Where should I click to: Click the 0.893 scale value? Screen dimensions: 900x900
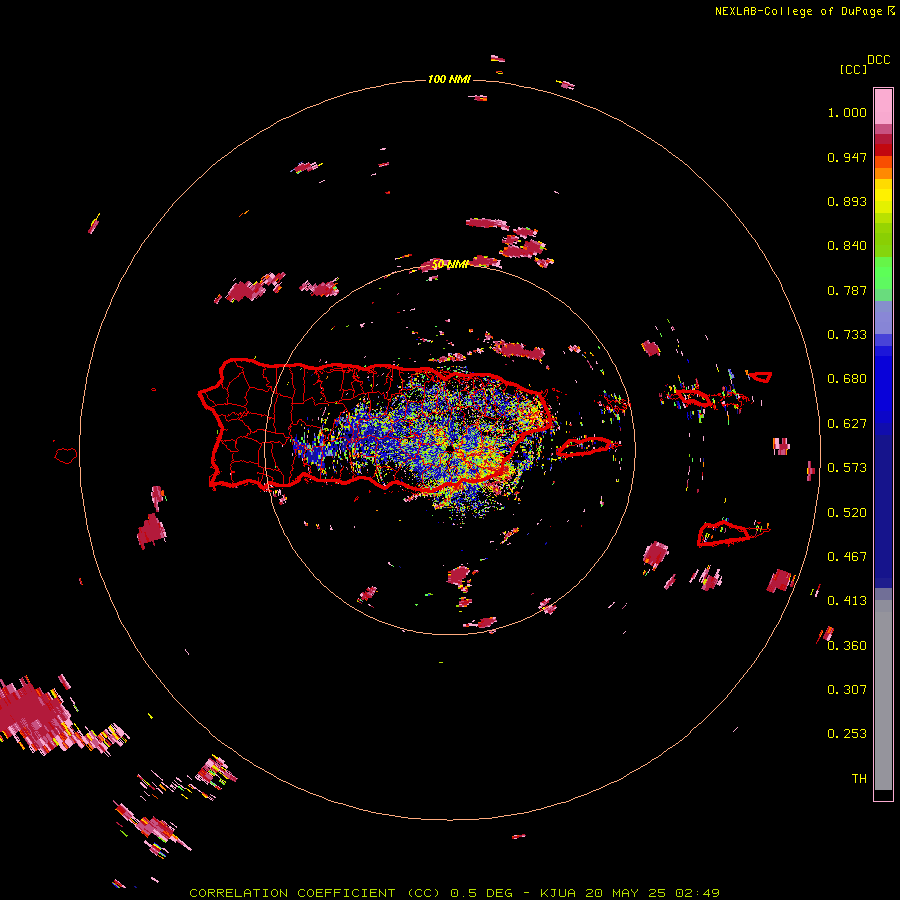coord(847,201)
